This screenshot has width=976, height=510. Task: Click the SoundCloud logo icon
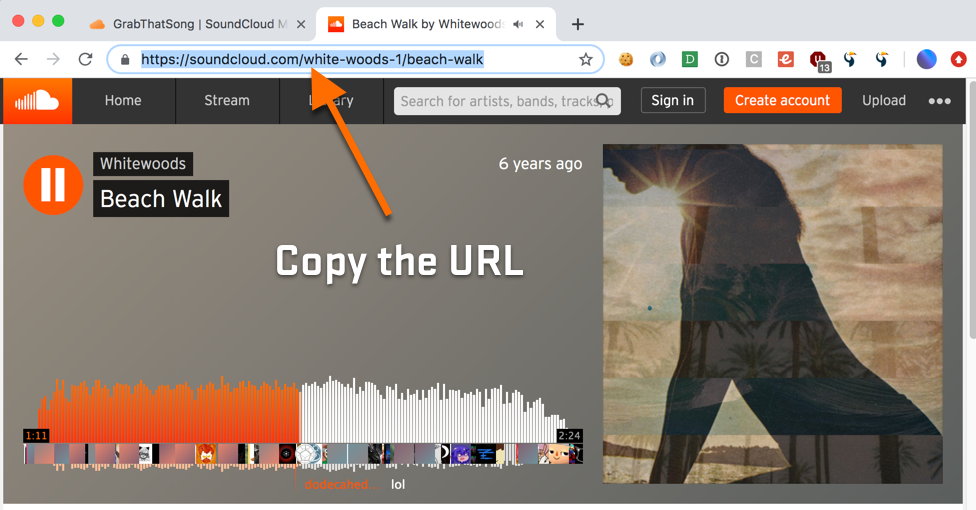tap(37, 101)
